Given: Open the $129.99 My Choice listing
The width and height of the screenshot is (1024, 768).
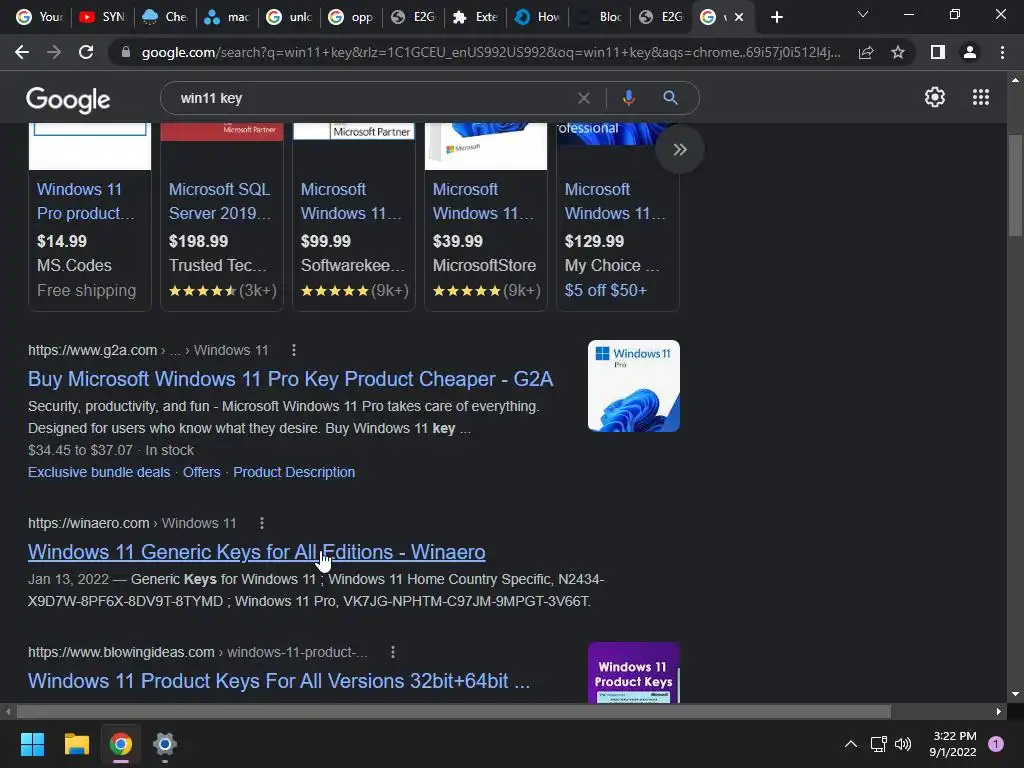Looking at the screenshot, I should [615, 201].
